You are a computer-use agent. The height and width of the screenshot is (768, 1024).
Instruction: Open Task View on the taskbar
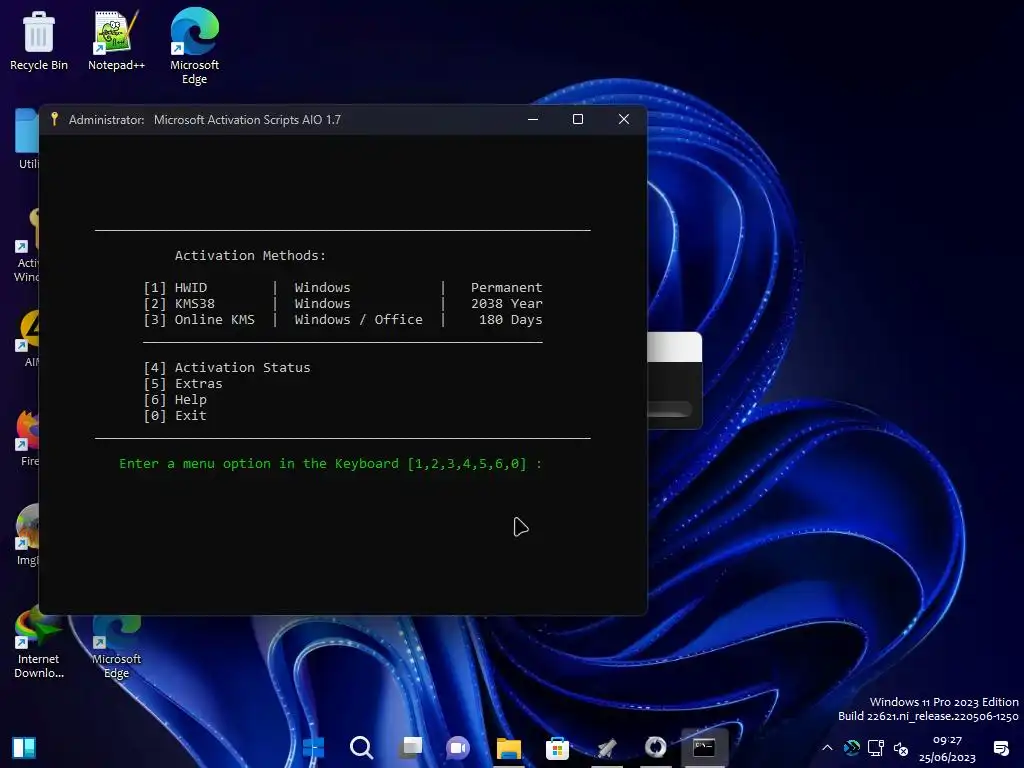click(x=411, y=747)
